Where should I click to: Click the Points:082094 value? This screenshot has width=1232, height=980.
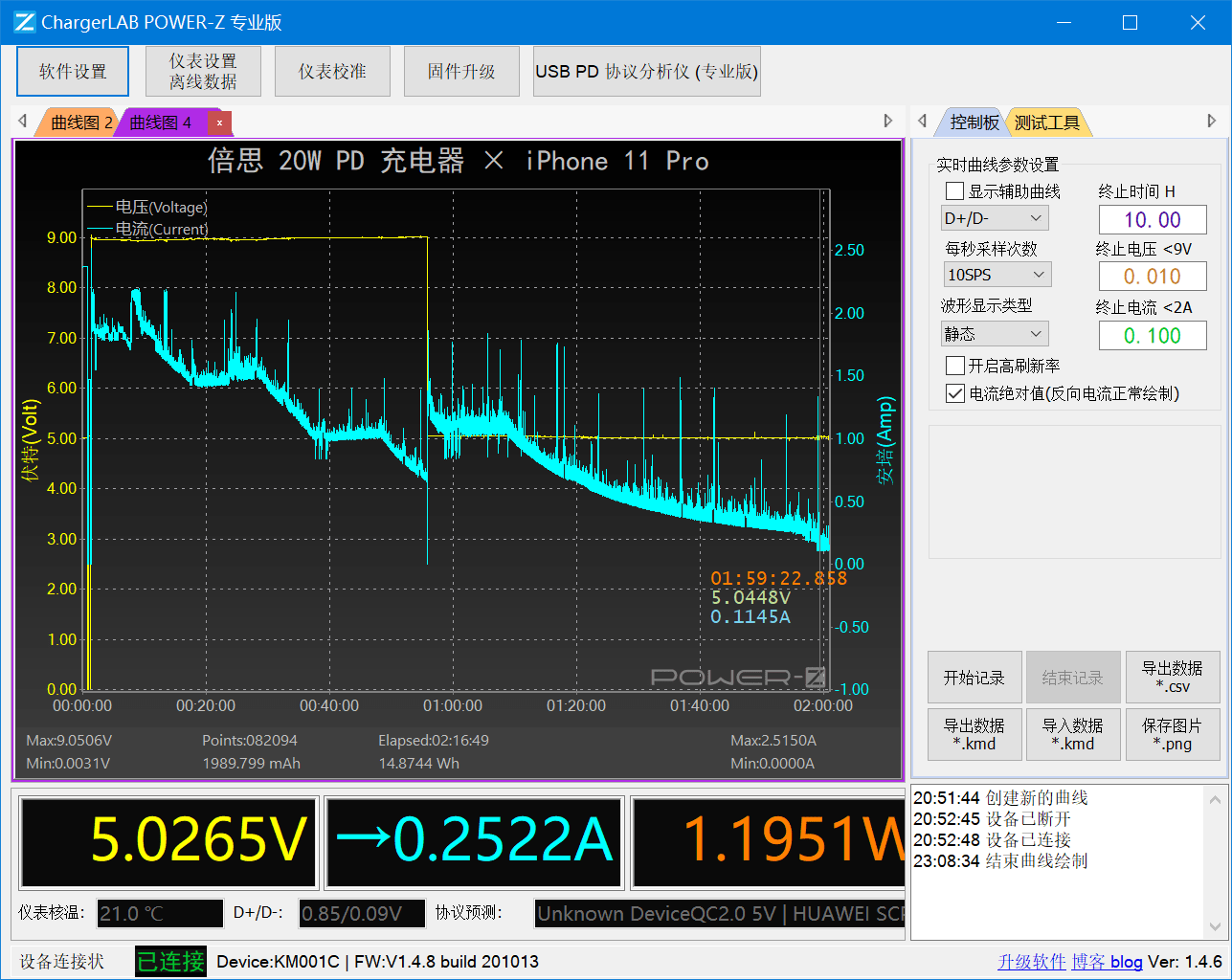250,741
